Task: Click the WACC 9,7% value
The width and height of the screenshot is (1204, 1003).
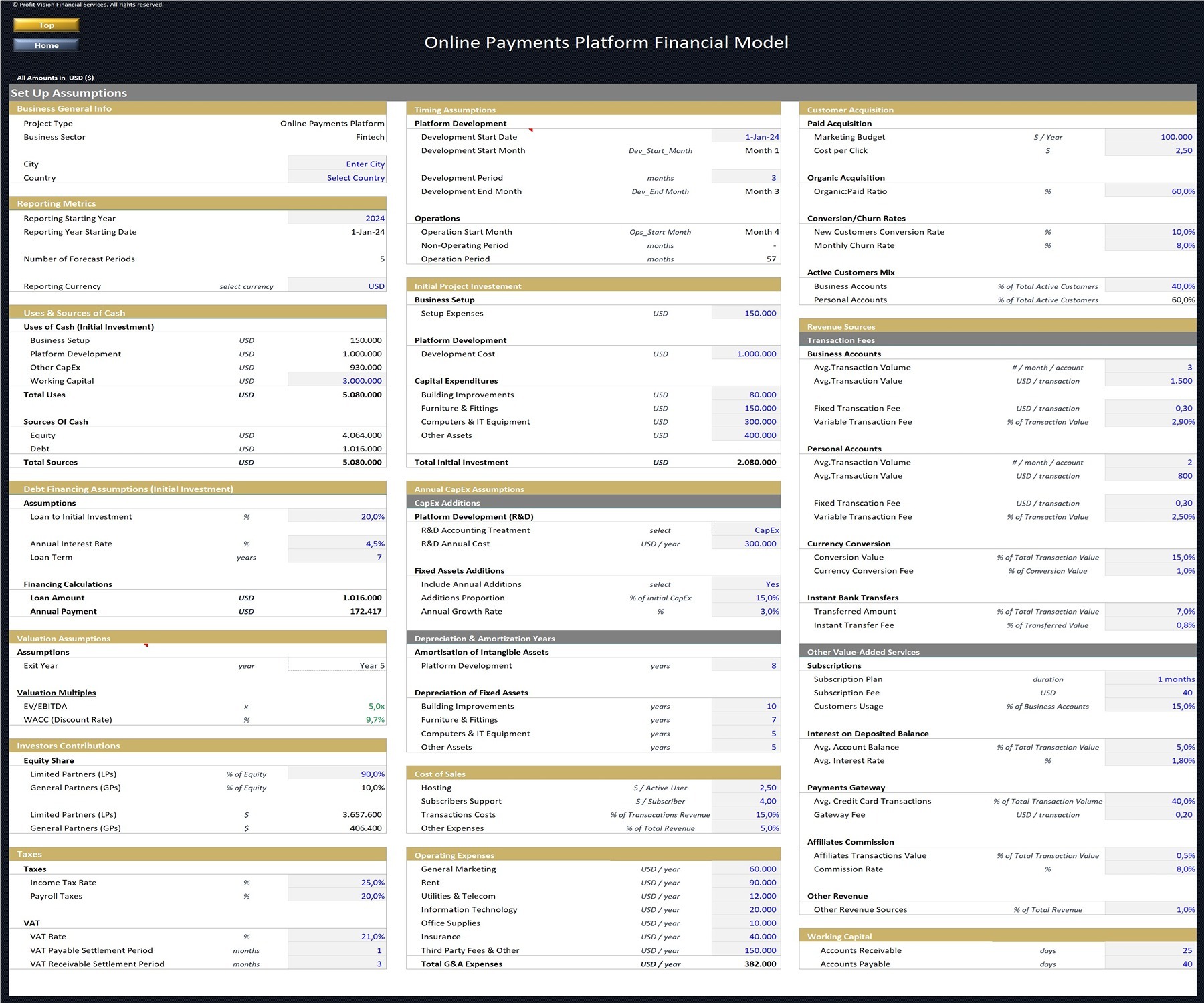Action: 375,720
